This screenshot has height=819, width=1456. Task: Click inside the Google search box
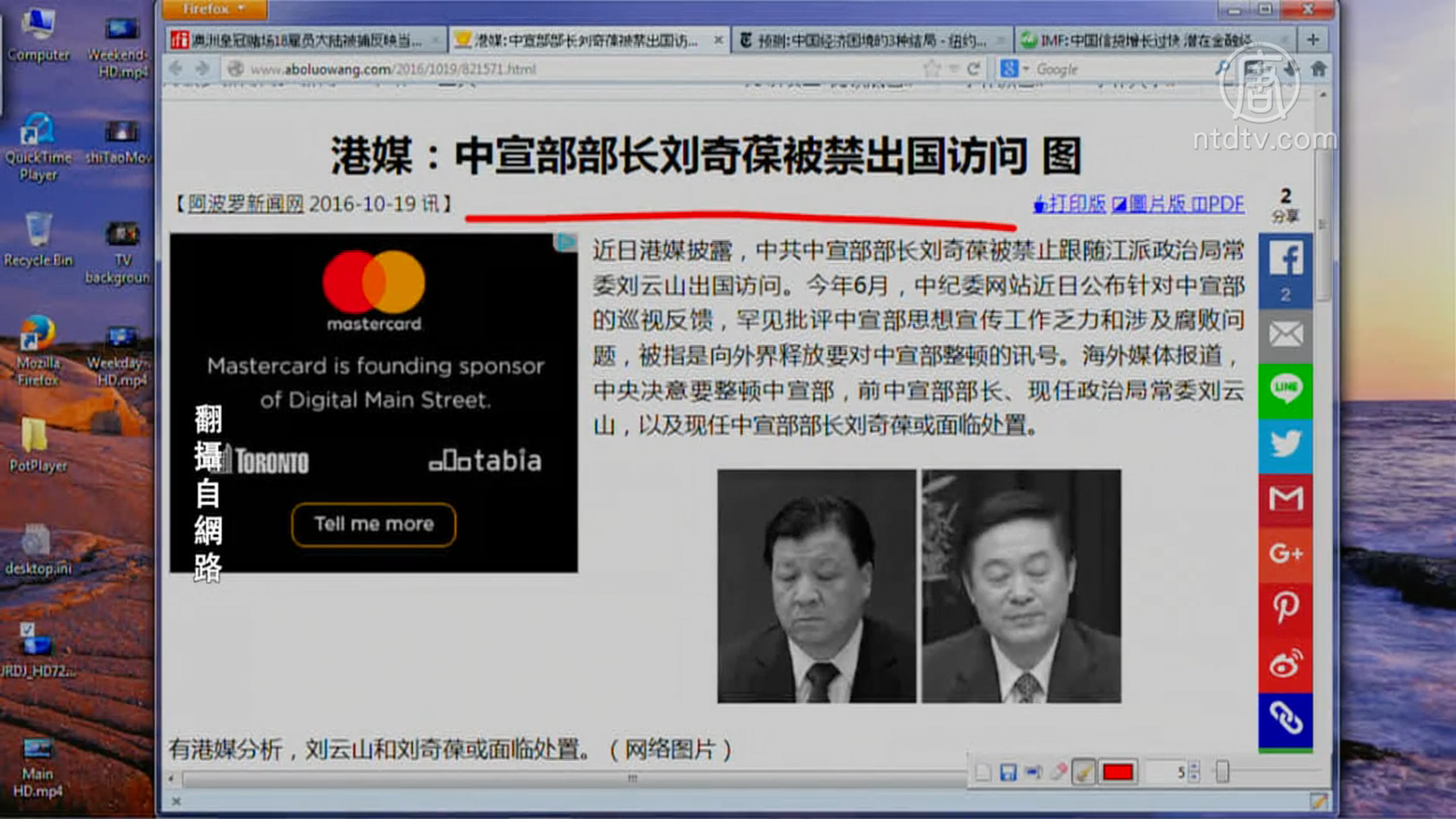click(x=1119, y=69)
